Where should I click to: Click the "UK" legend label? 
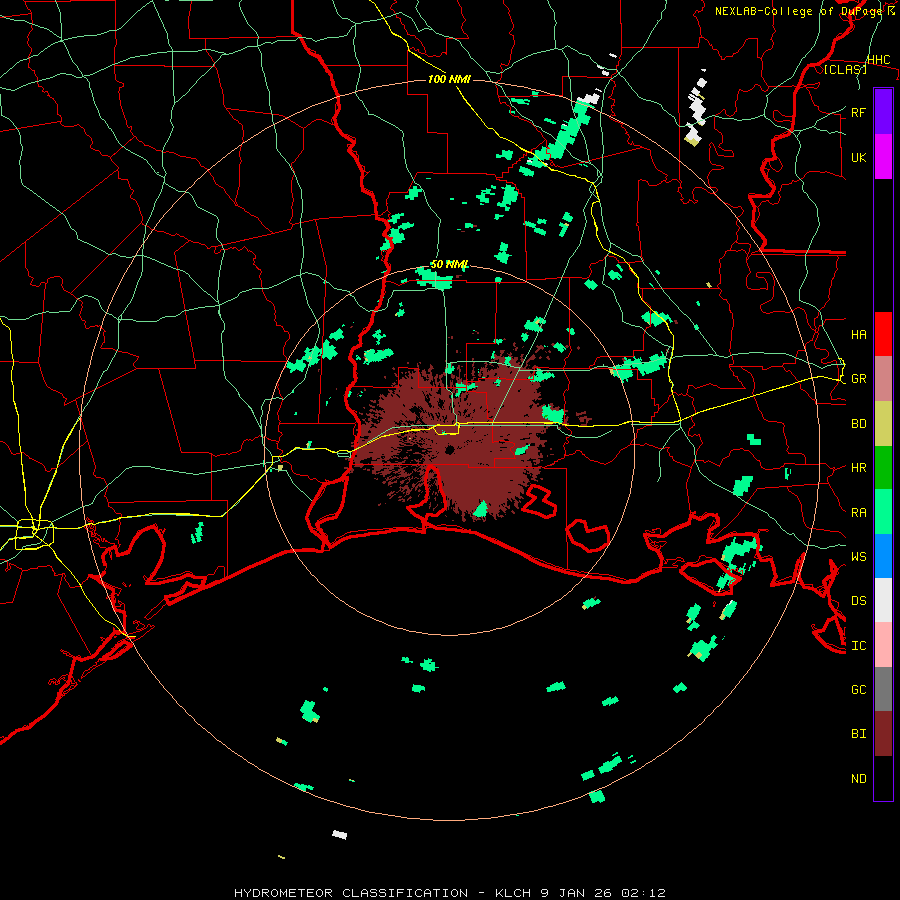858,157
